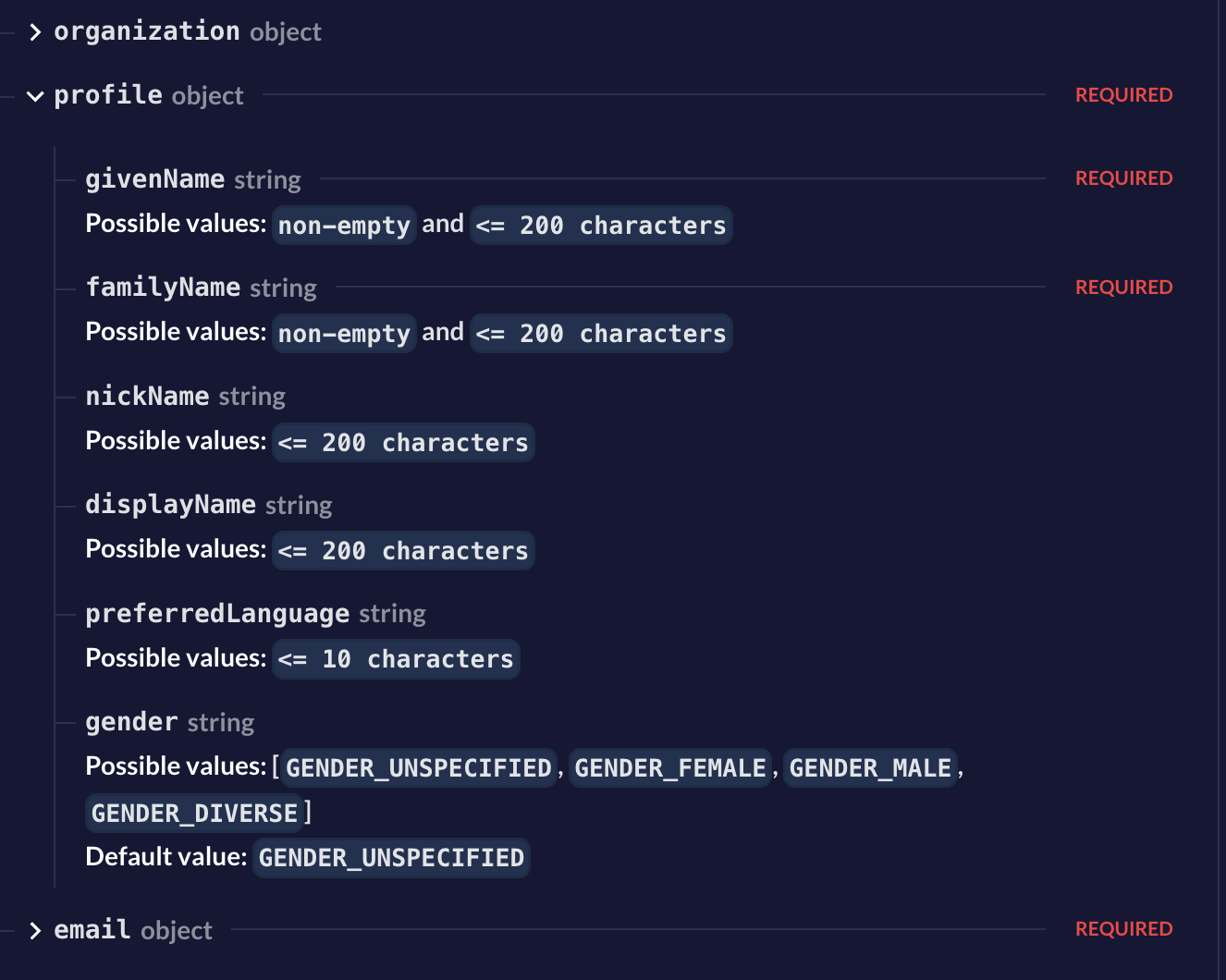The width and height of the screenshot is (1226, 980).
Task: Click nickName's <= 200 characters badge
Action: click(x=403, y=443)
